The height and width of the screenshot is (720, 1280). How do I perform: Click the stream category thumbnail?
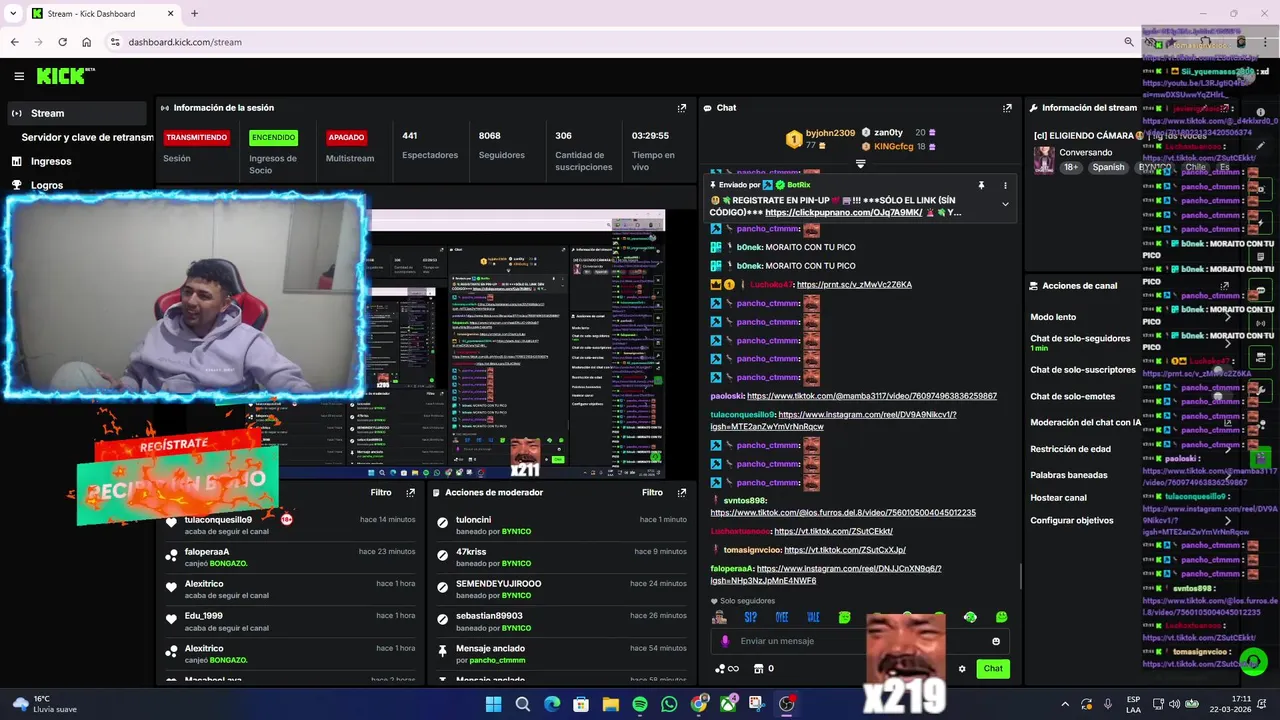tap(1044, 160)
